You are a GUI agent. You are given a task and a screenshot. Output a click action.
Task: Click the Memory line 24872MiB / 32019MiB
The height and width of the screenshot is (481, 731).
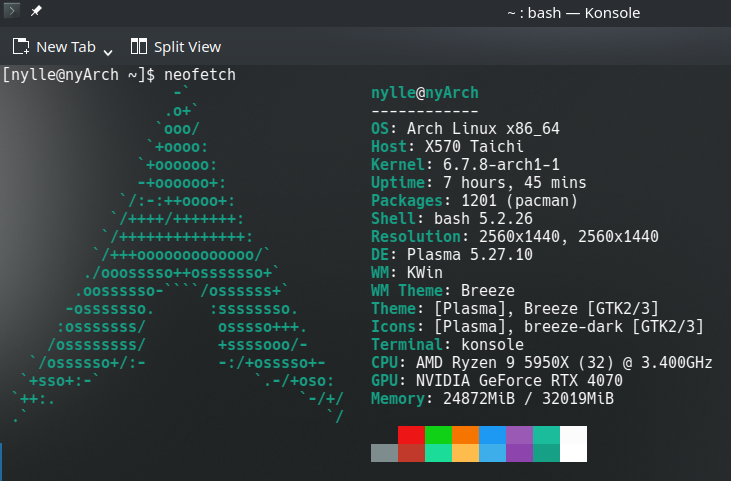click(492, 399)
